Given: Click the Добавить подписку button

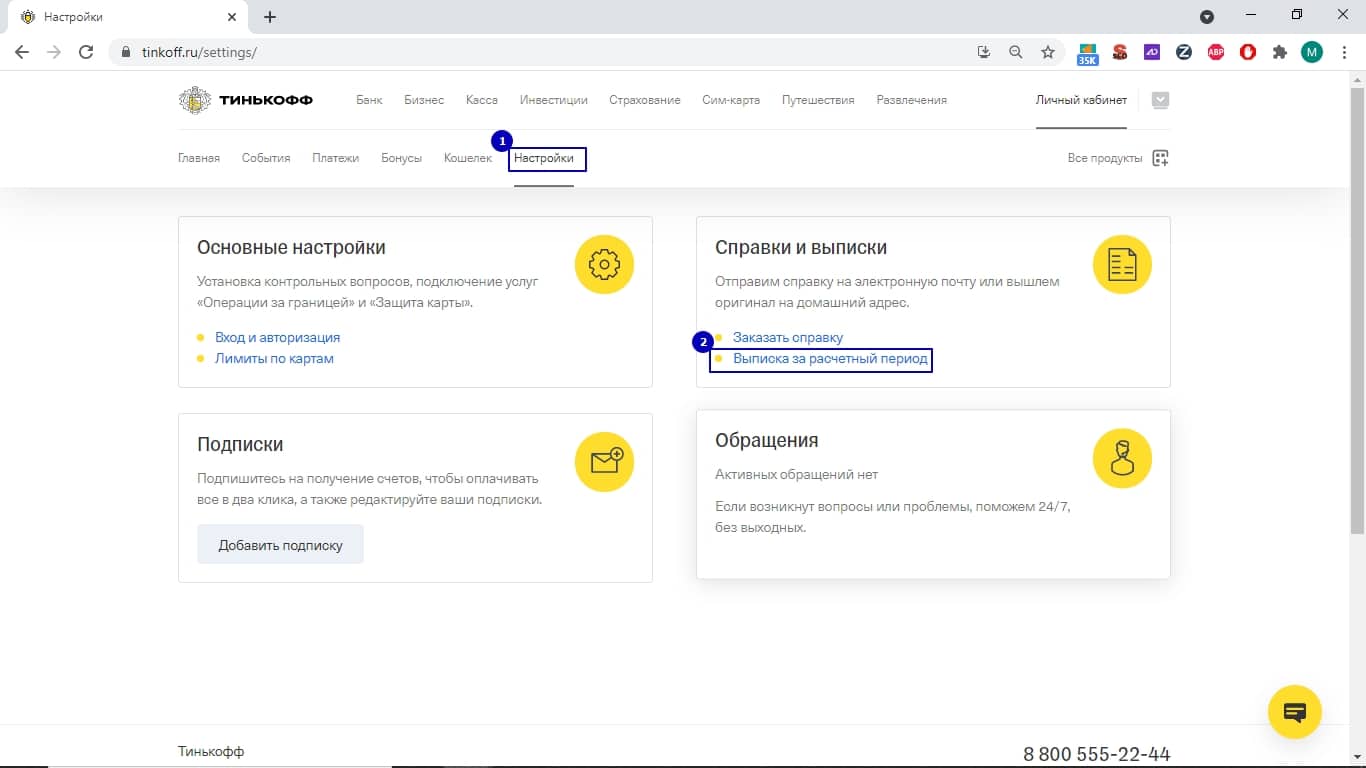Looking at the screenshot, I should [280, 545].
